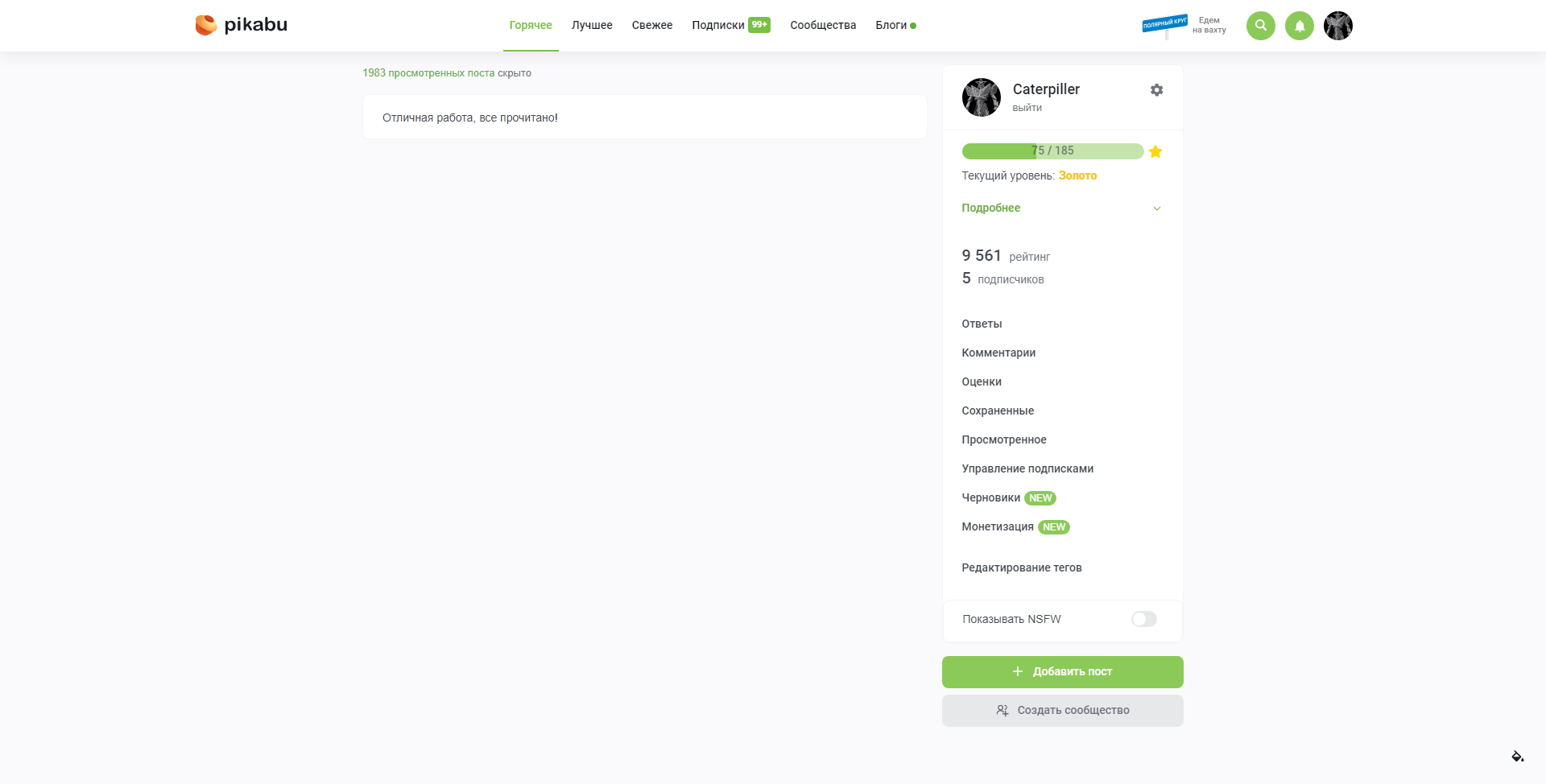The height and width of the screenshot is (784, 1546).
Task: Expand the Подробнее chevron arrow
Action: (1157, 208)
